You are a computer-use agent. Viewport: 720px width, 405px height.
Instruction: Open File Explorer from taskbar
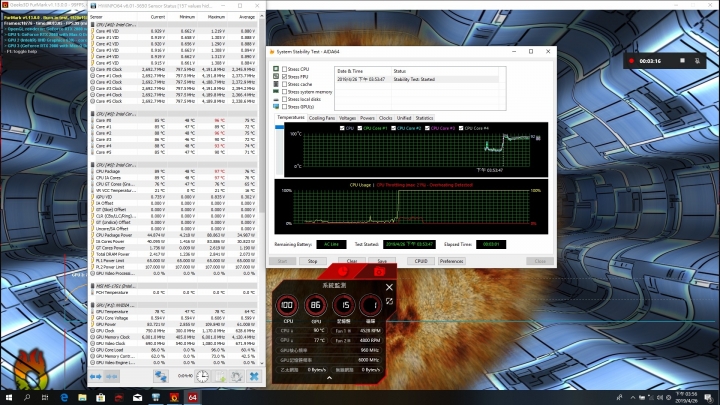(82, 398)
